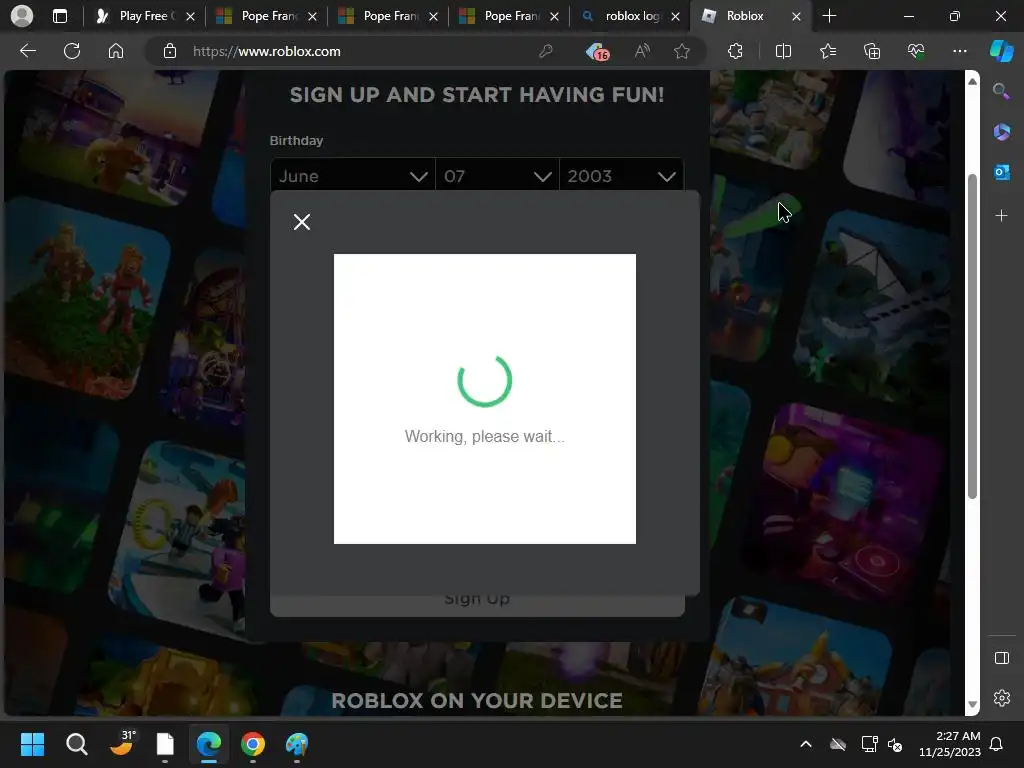Open Collections panel
Image resolution: width=1024 pixels, height=768 pixels.
872,51
